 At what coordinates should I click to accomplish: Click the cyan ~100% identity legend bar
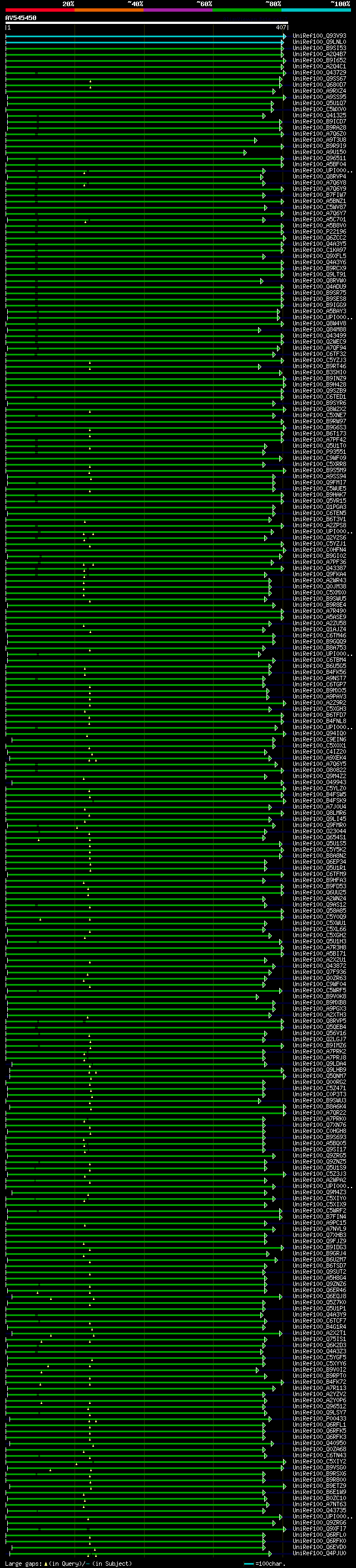(x=317, y=11)
